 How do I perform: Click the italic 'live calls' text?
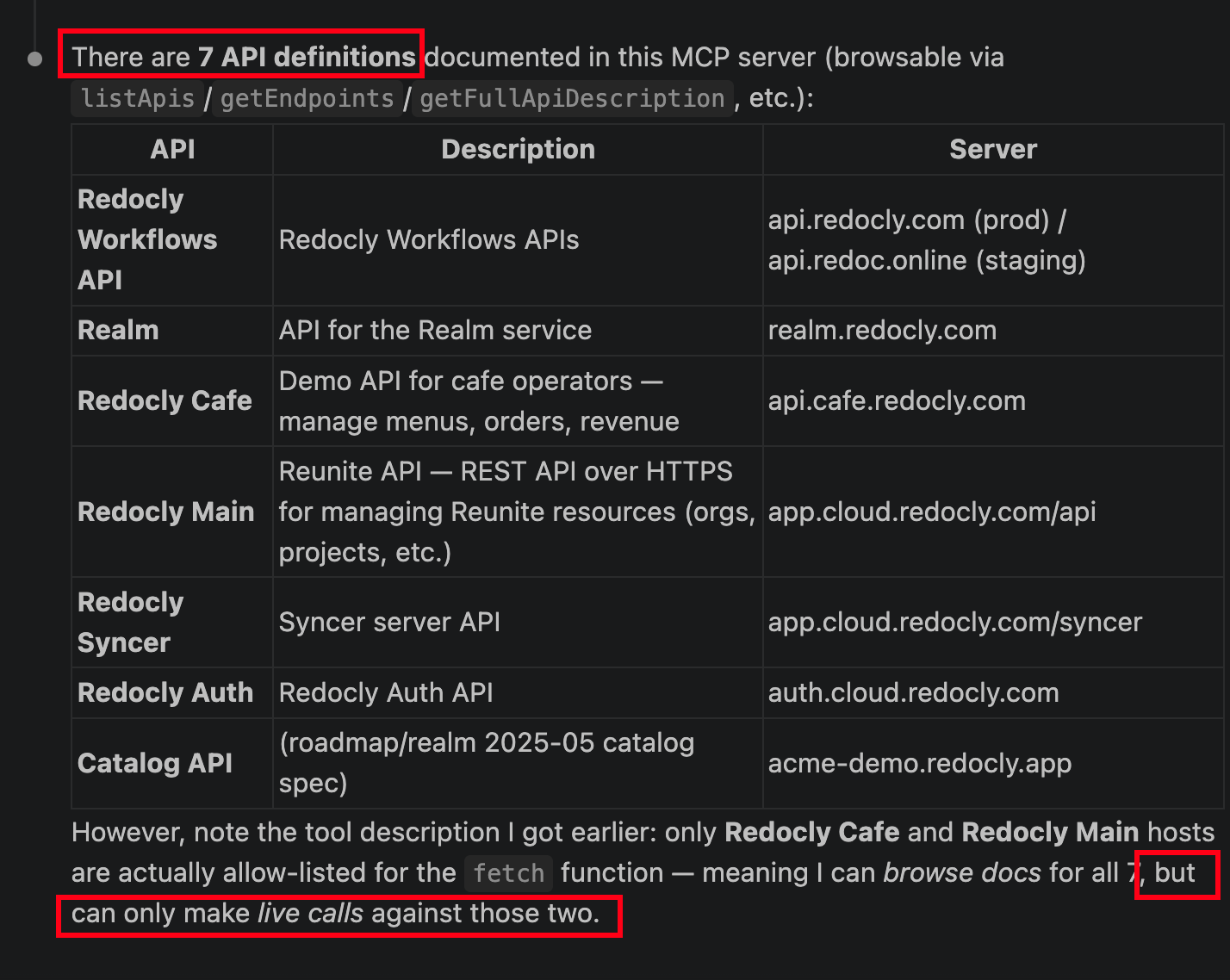311,914
